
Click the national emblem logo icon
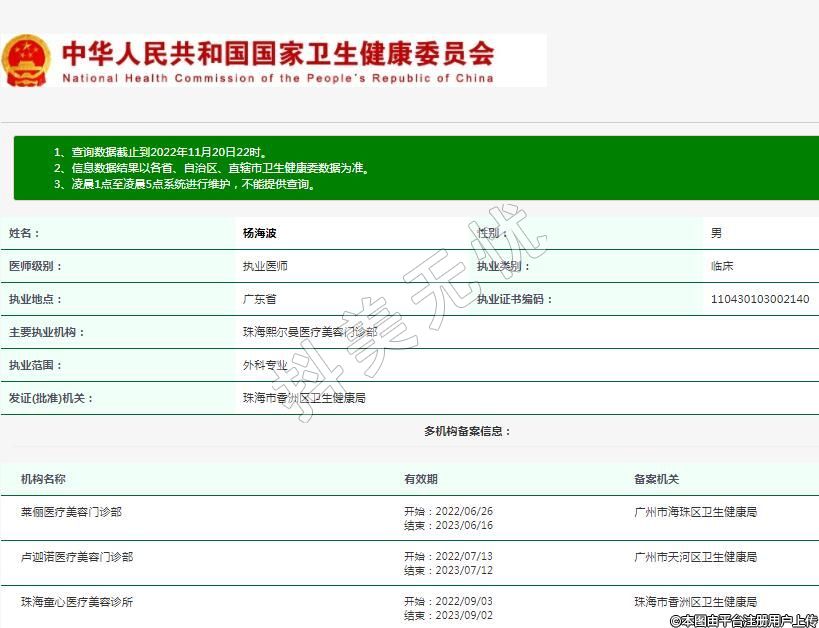point(26,60)
